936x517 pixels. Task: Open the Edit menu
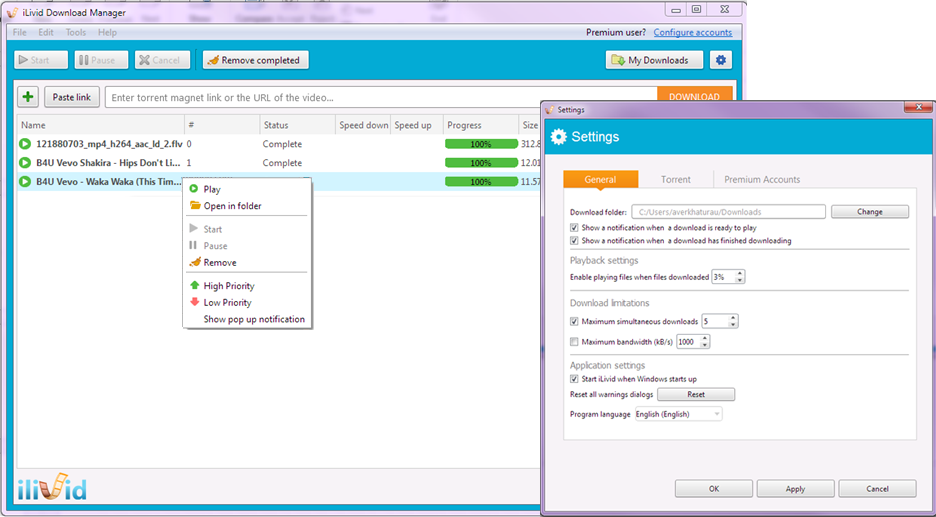coord(46,32)
